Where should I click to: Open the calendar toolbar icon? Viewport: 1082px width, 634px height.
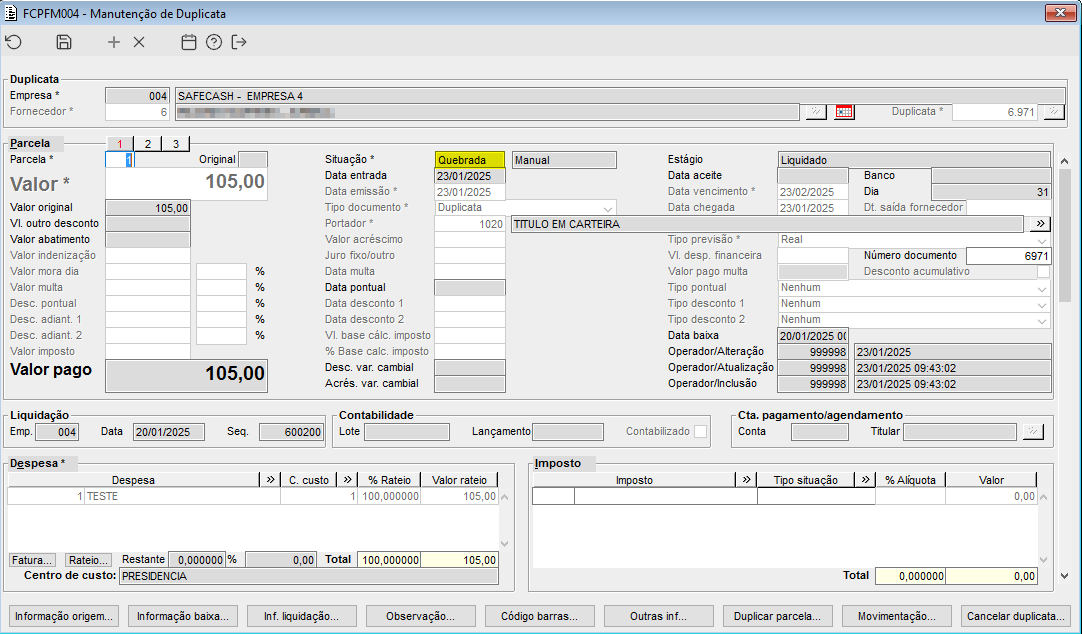(188, 42)
